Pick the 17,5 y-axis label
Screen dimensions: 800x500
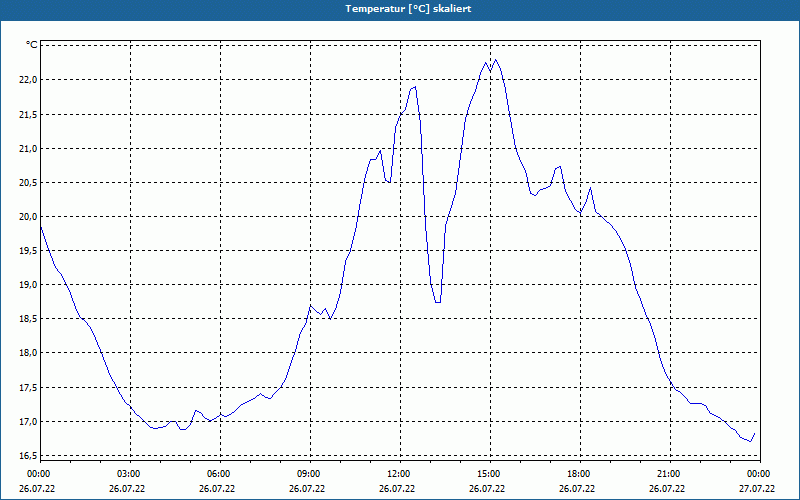(29, 388)
